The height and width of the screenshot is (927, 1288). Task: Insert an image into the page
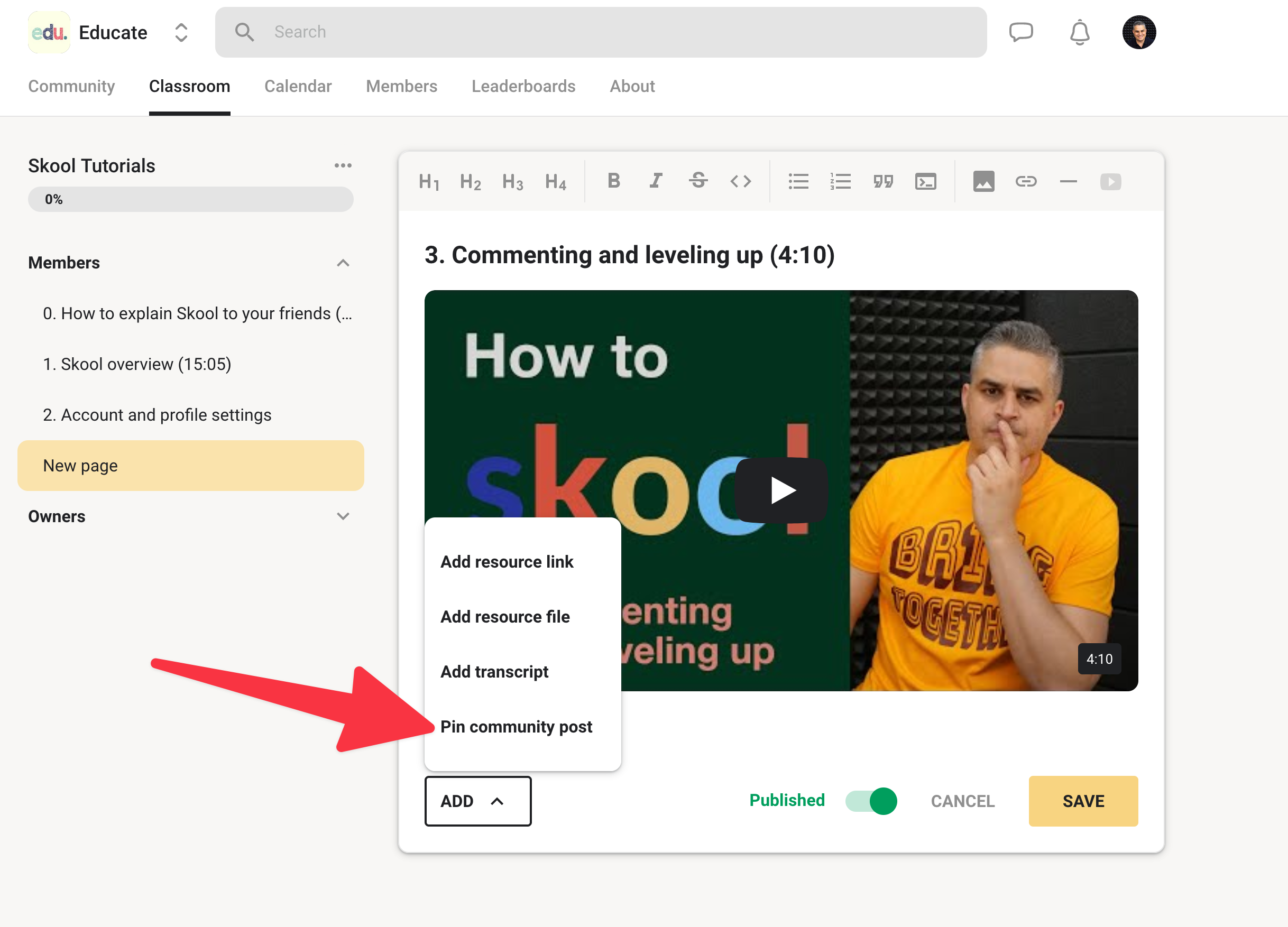point(983,181)
